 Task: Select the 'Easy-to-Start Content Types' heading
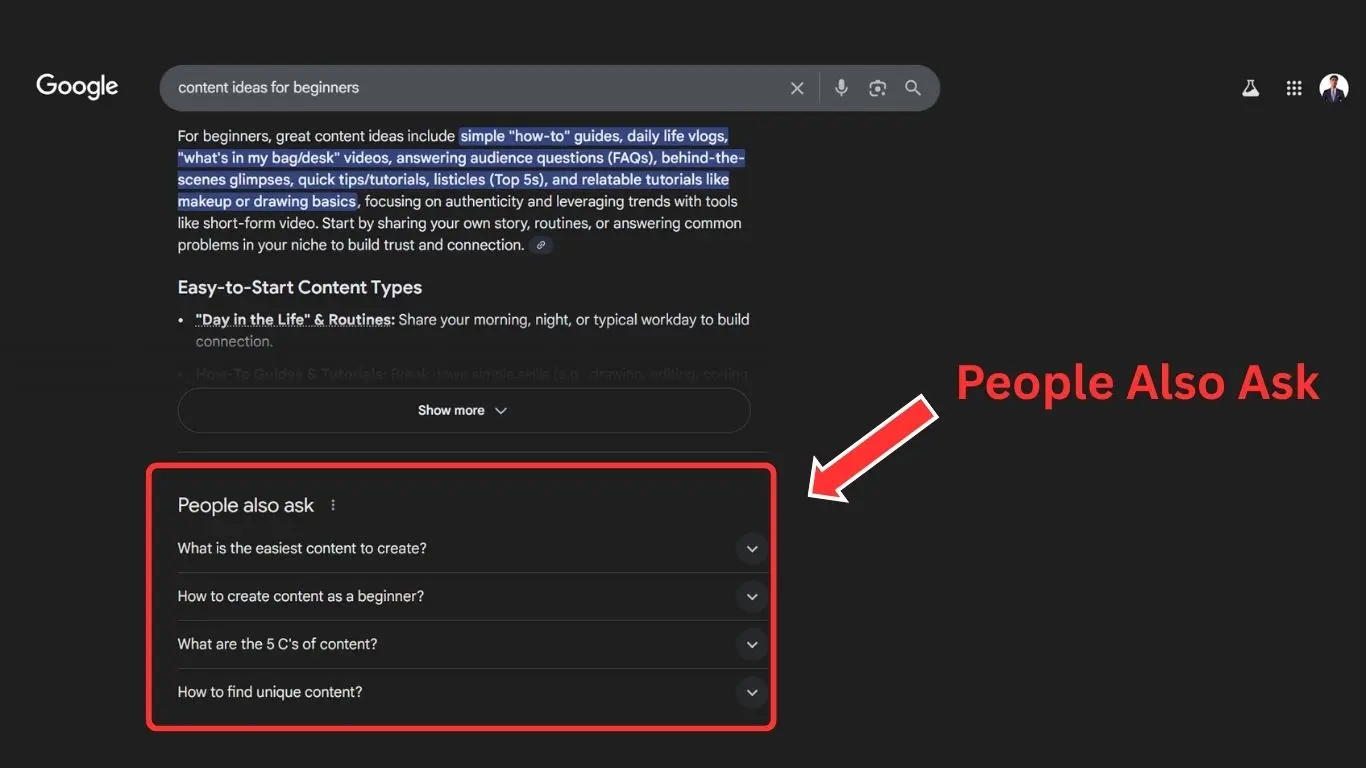pyautogui.click(x=300, y=287)
